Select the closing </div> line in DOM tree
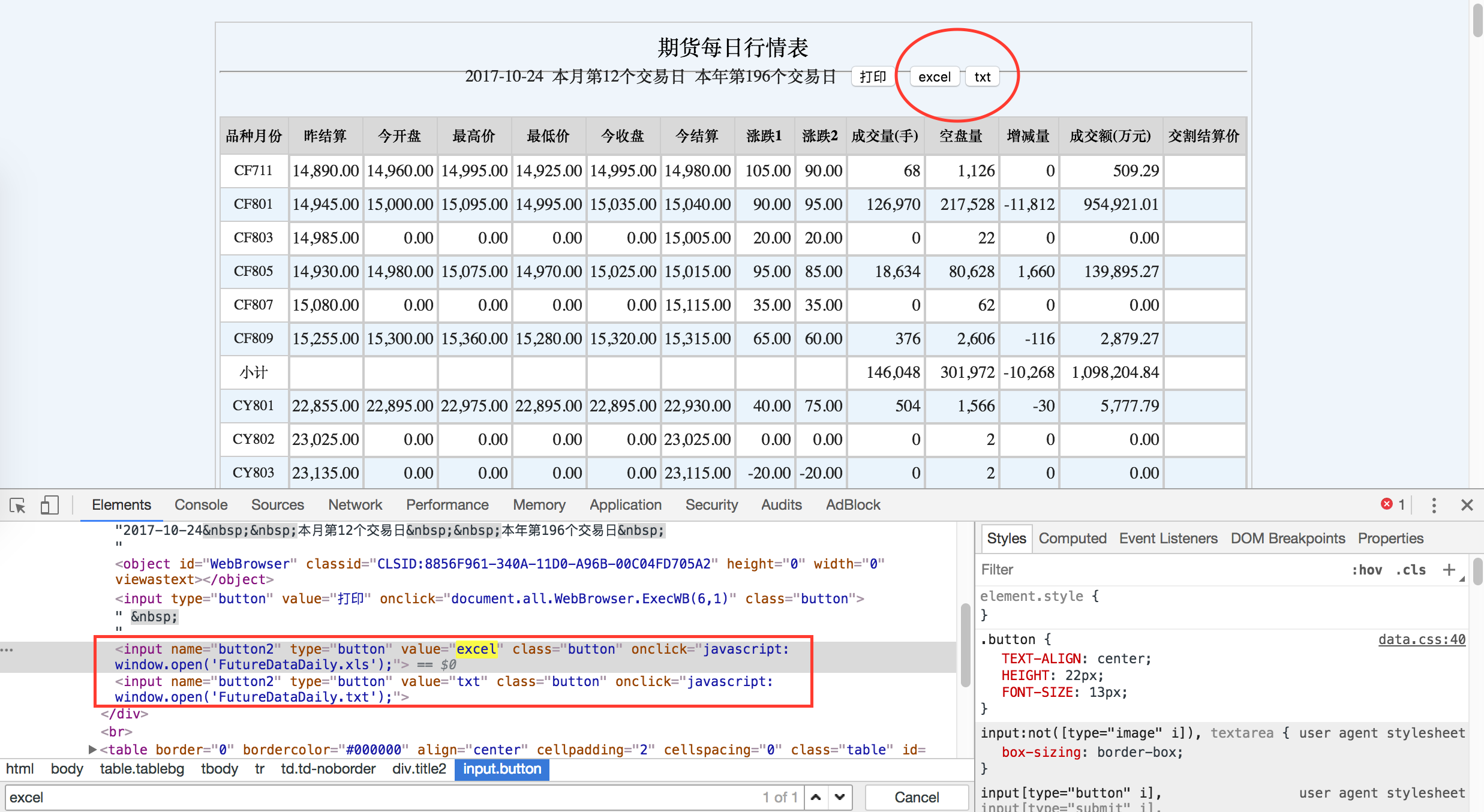The height and width of the screenshot is (812, 1484). point(124,714)
